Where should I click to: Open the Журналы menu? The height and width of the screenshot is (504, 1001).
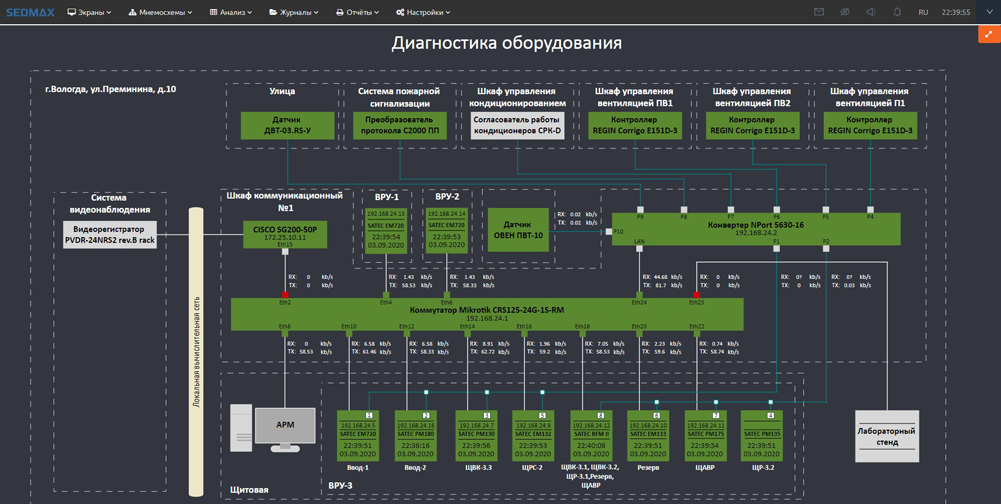pyautogui.click(x=292, y=12)
